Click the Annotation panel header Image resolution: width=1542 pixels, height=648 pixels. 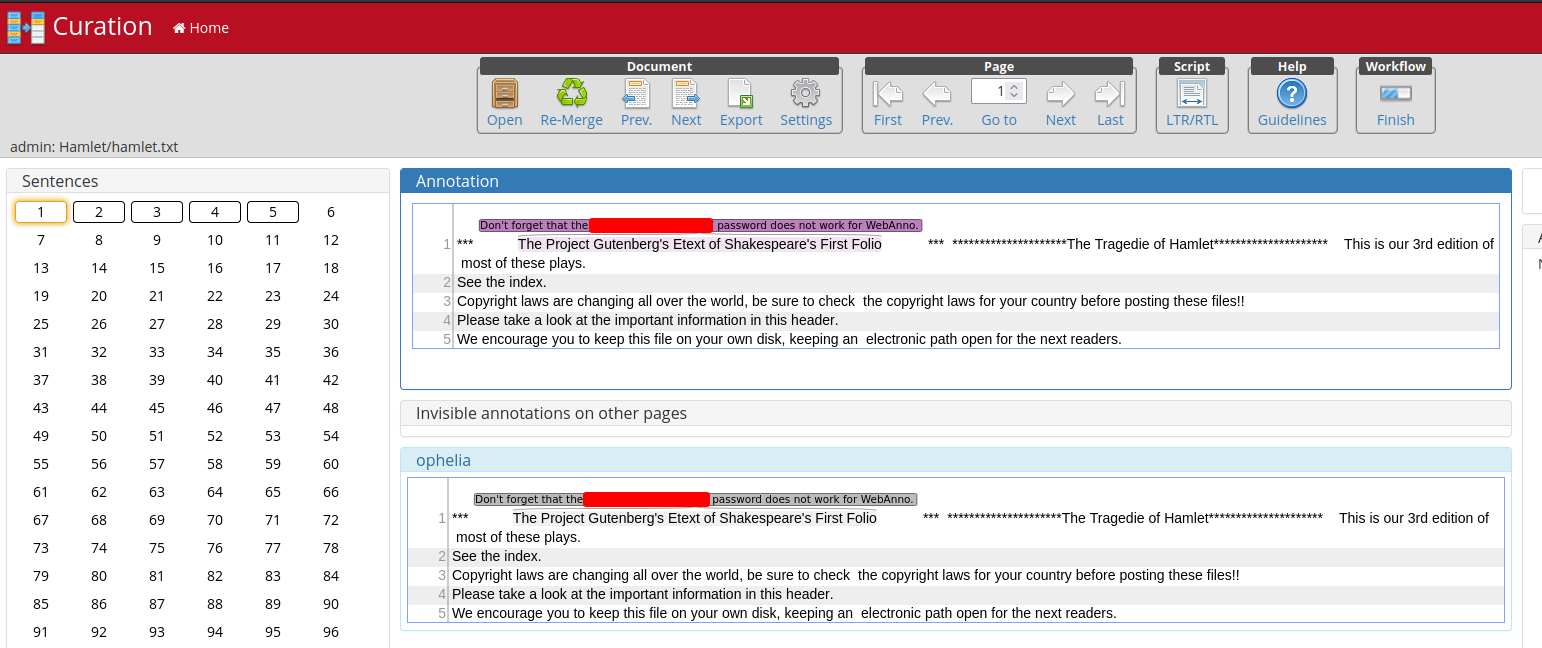(955, 181)
